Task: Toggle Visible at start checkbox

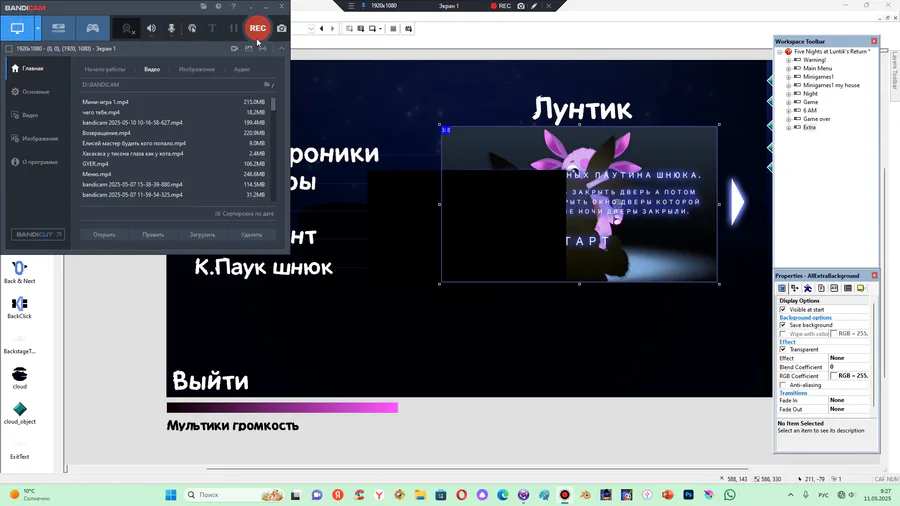Action: click(782, 309)
